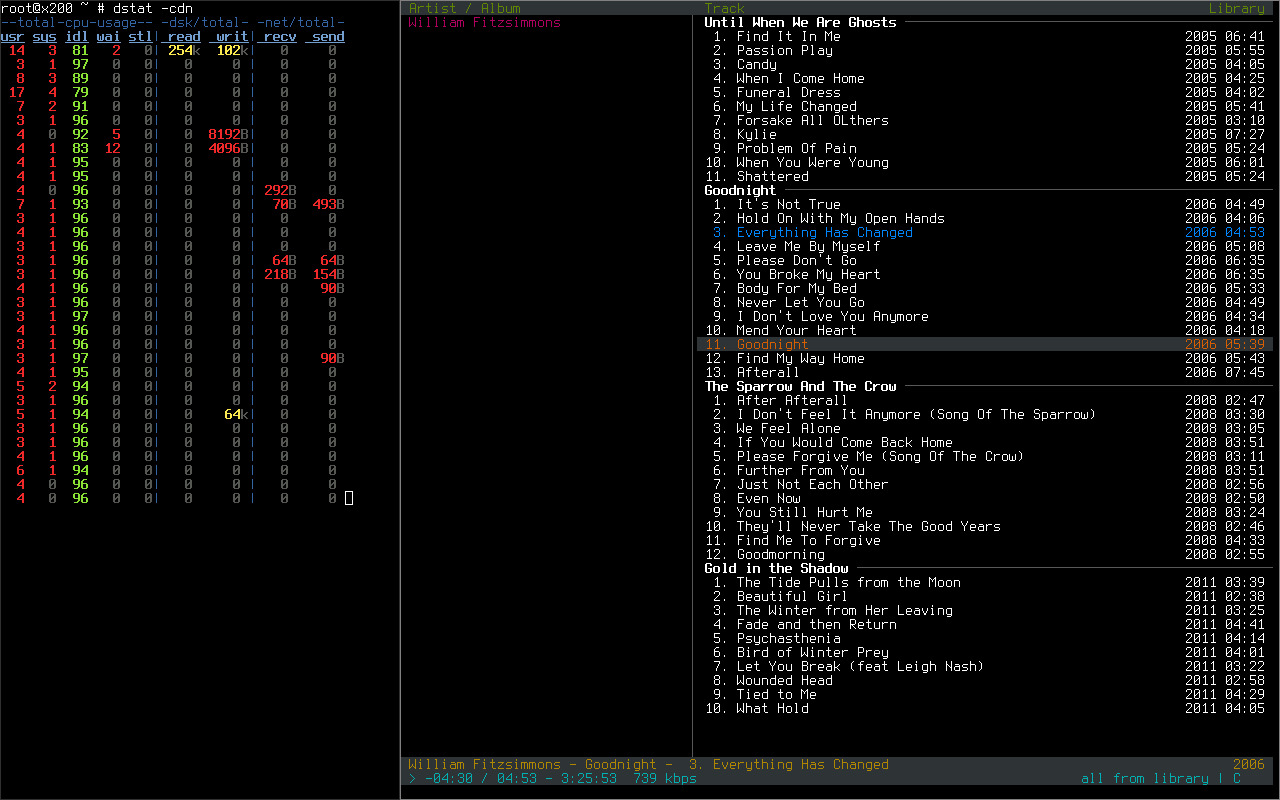Click the Artist / Album column header

coord(465,8)
